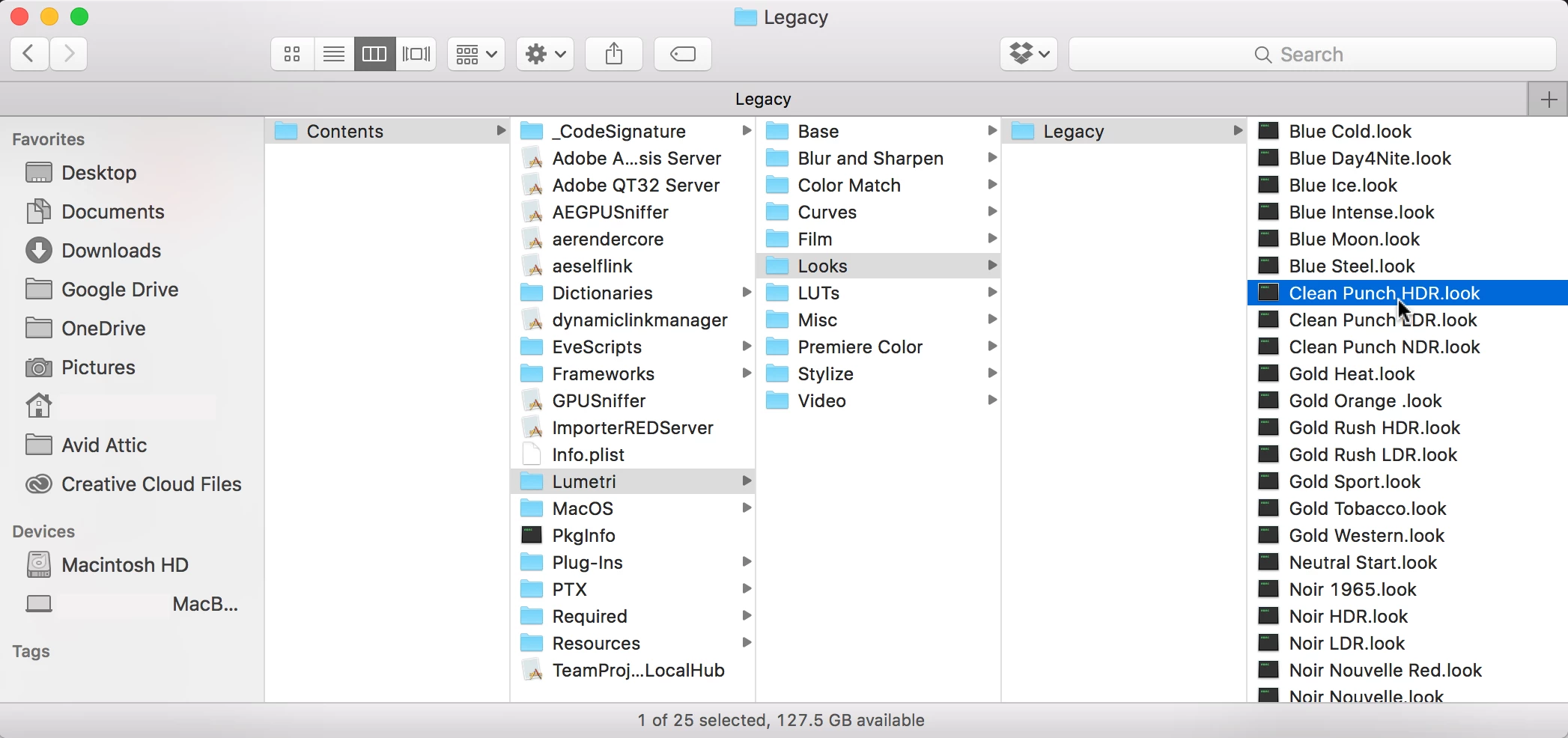Switch to icon view

pos(292,54)
